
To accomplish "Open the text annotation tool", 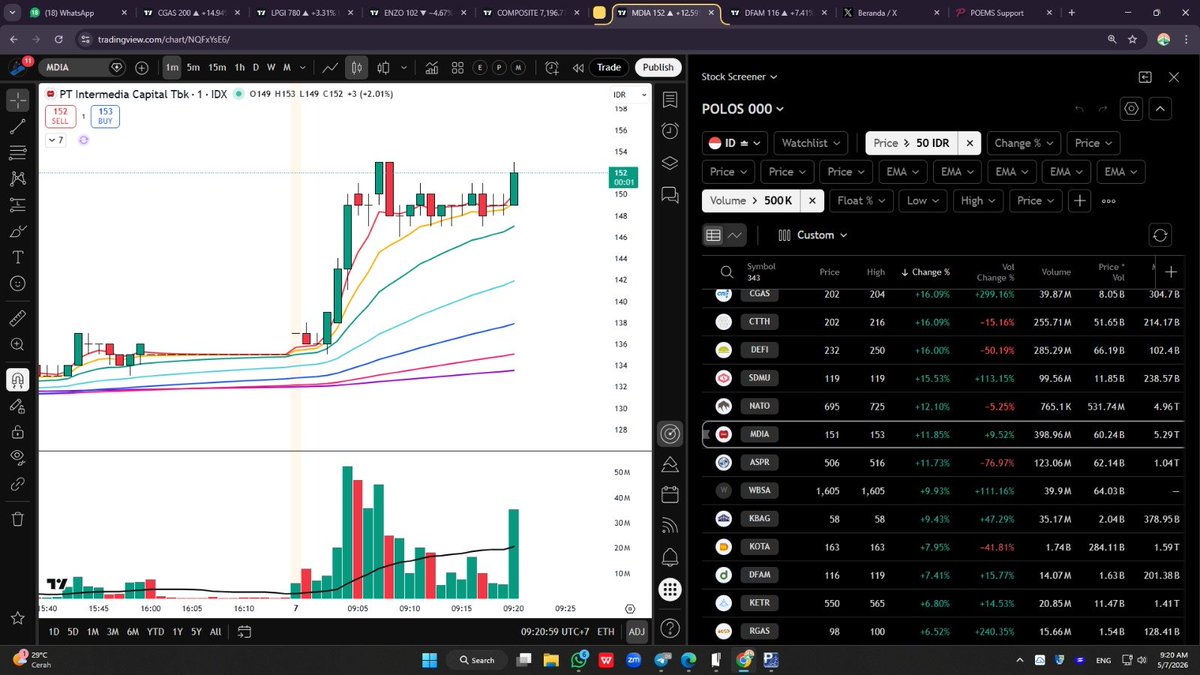I will pos(17,257).
